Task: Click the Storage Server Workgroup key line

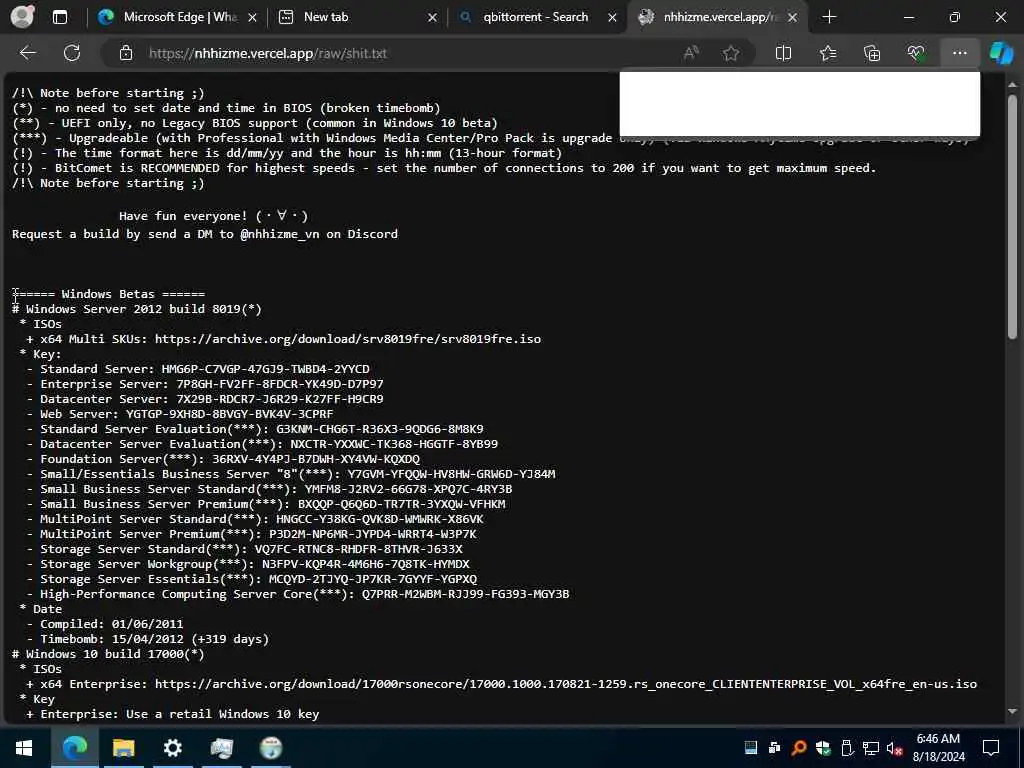Action: point(248,564)
